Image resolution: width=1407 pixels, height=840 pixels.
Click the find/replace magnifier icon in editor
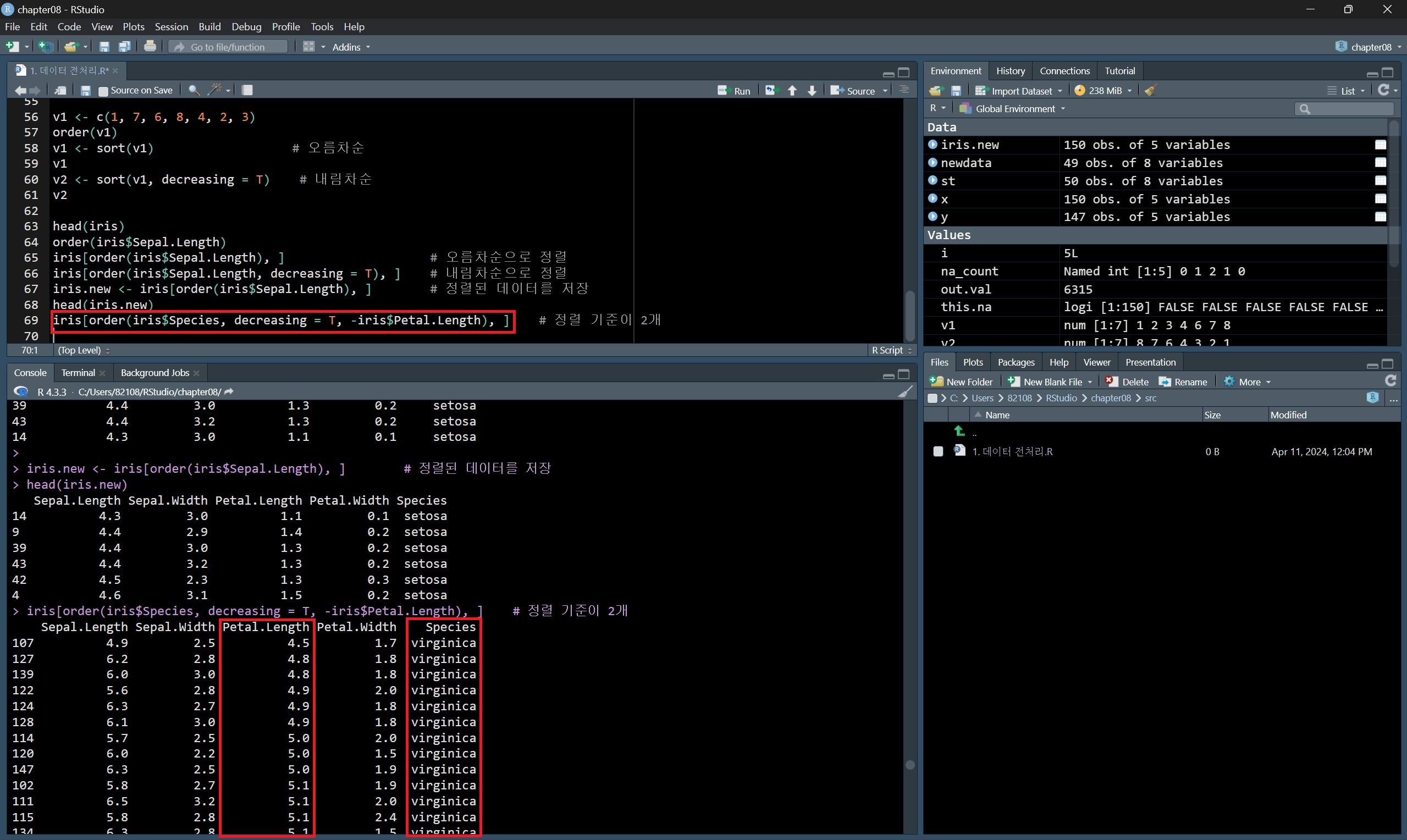pyautogui.click(x=194, y=90)
